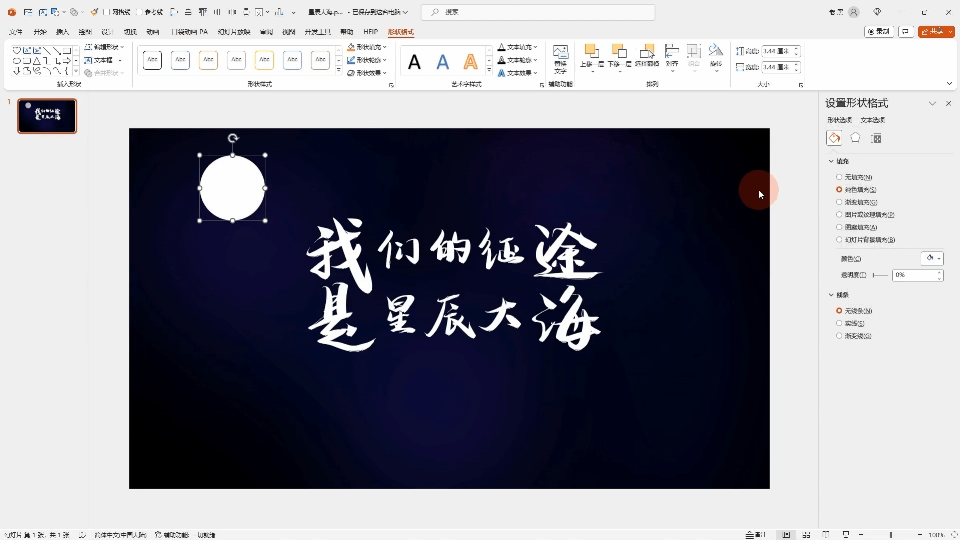Click the account avatar icon in title bar

853,12
